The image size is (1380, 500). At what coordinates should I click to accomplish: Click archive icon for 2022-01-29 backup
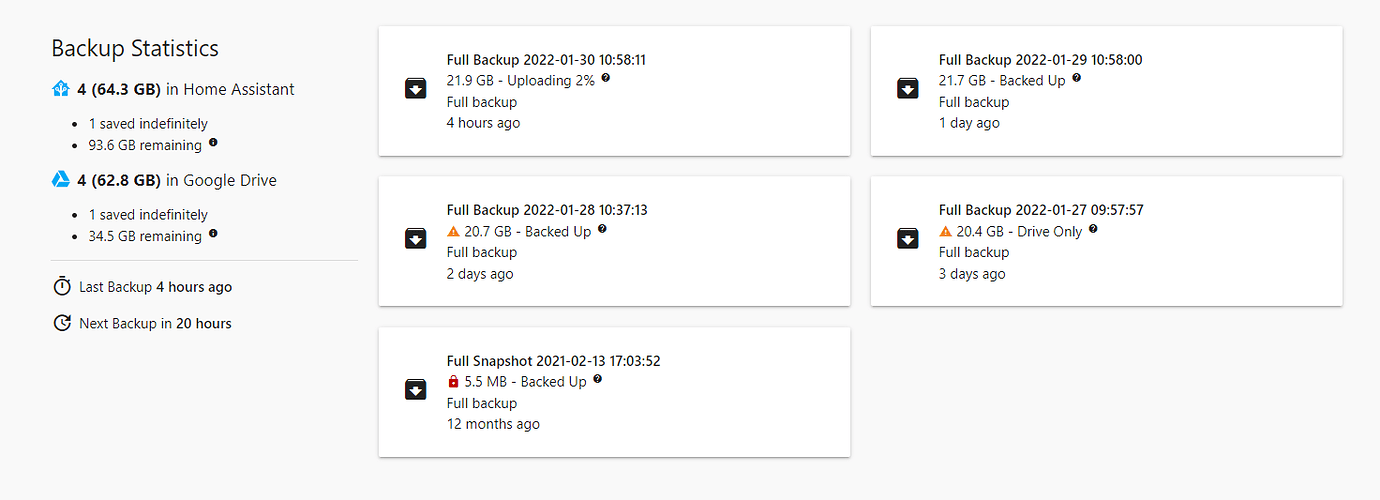[908, 89]
